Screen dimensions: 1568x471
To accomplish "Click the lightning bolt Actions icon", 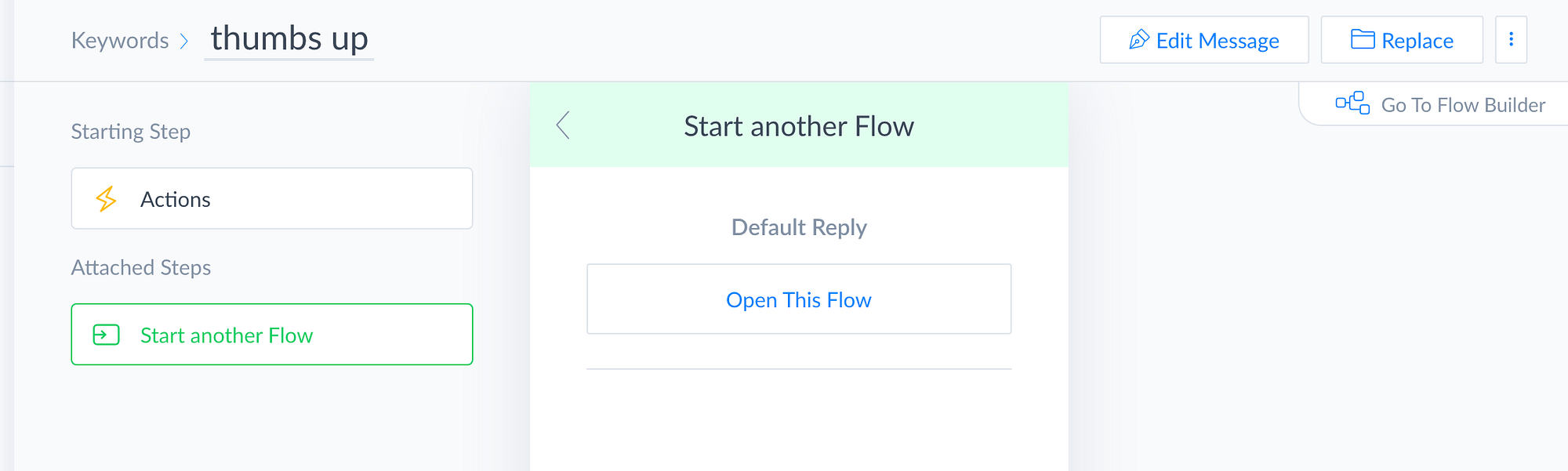I will point(106,199).
